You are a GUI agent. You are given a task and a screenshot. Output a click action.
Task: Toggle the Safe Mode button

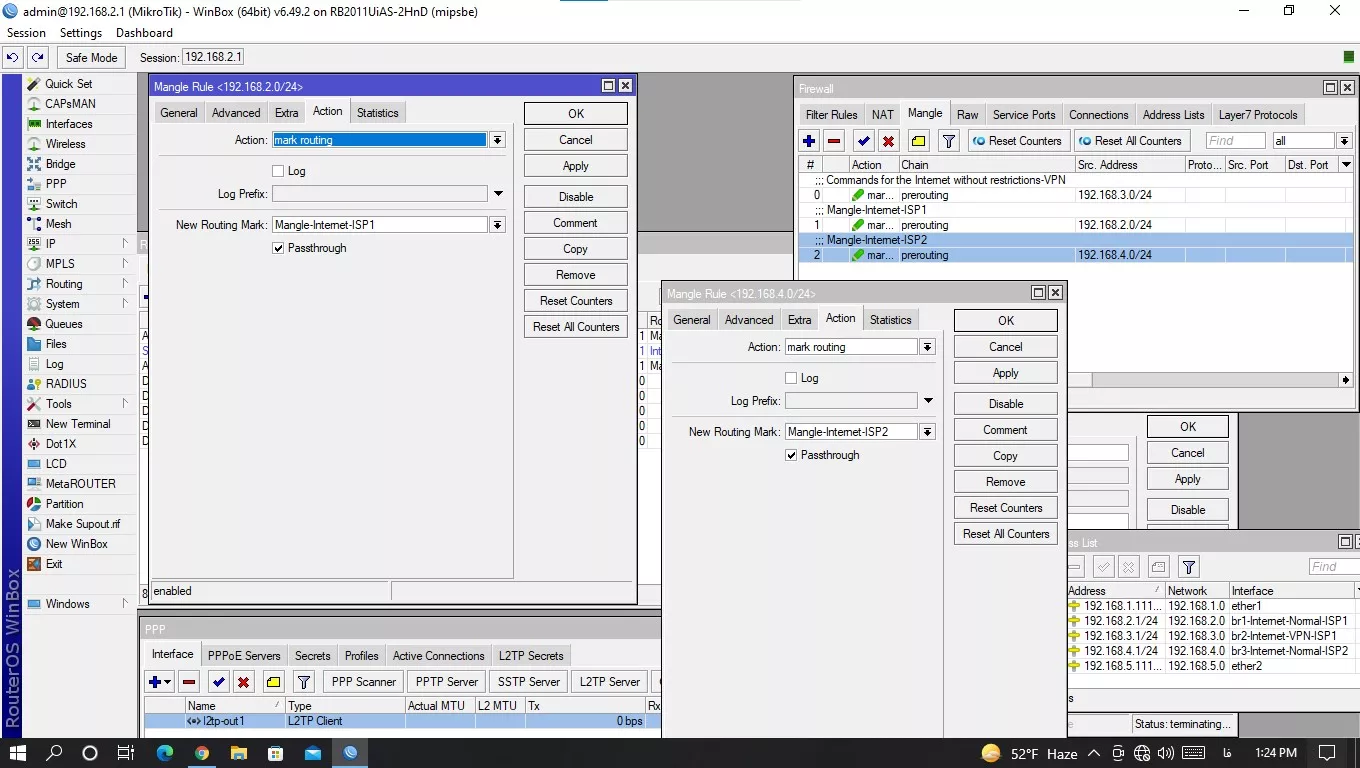pos(91,58)
